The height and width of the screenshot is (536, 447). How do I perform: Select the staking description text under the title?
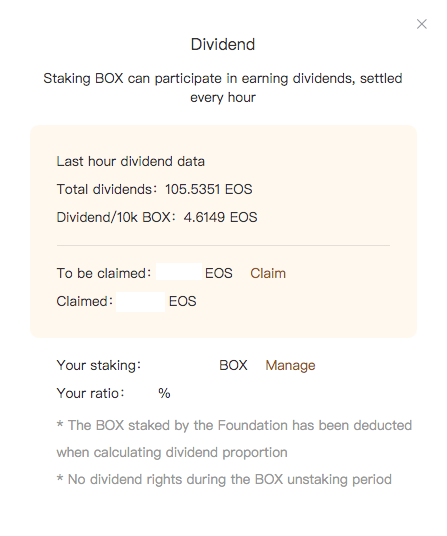coord(223,88)
